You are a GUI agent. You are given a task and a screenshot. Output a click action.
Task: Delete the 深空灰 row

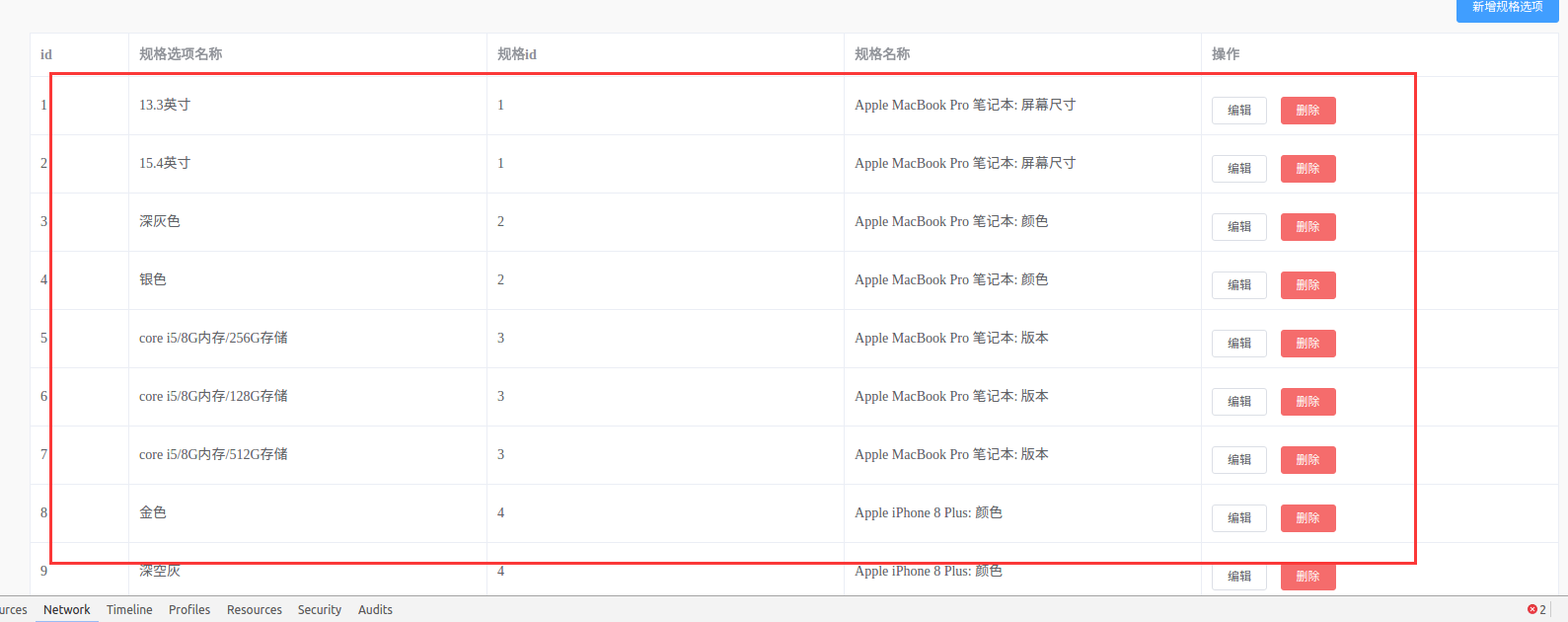[x=1307, y=577]
